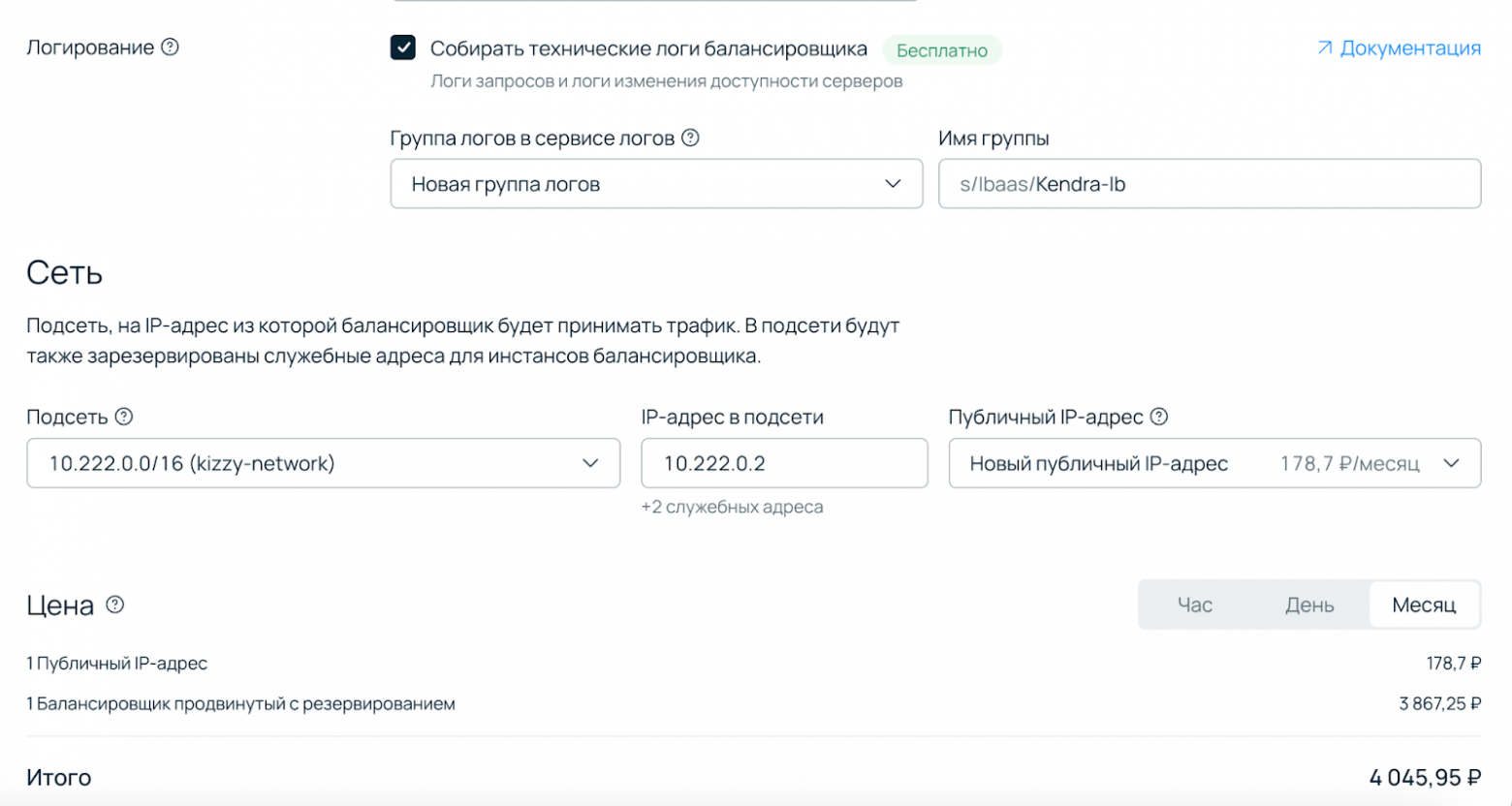Open help tooltip beside Цена heading

(115, 606)
